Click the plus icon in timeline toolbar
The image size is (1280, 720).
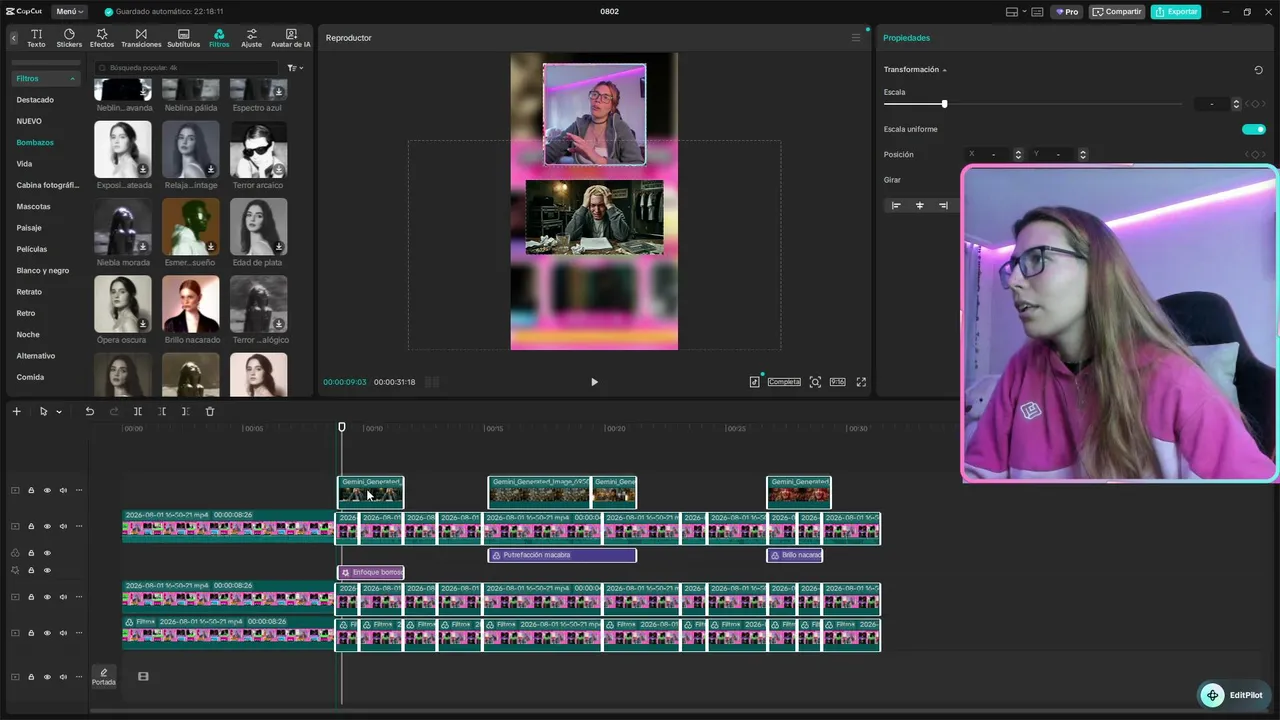click(16, 411)
